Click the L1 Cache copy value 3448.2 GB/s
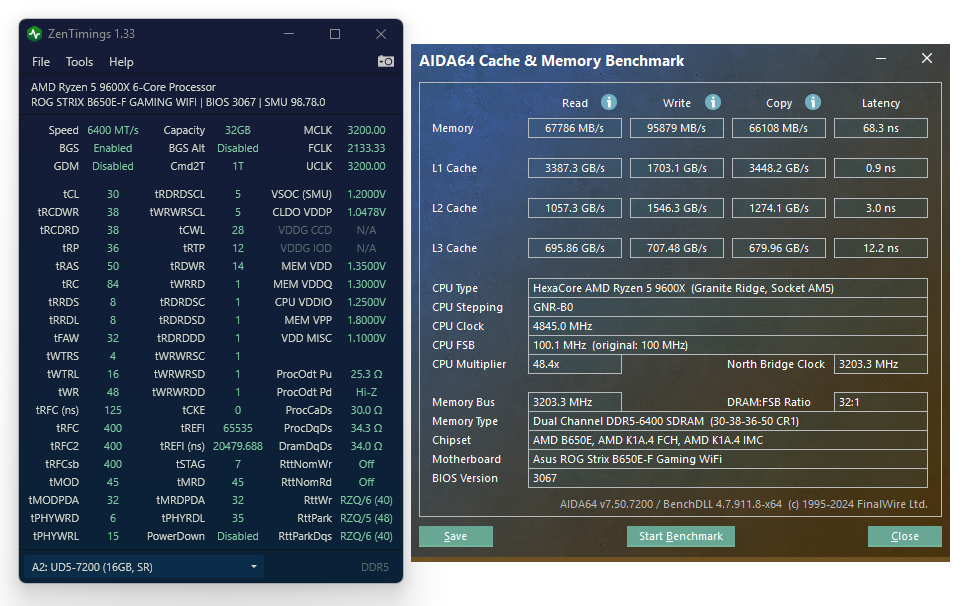 point(779,168)
